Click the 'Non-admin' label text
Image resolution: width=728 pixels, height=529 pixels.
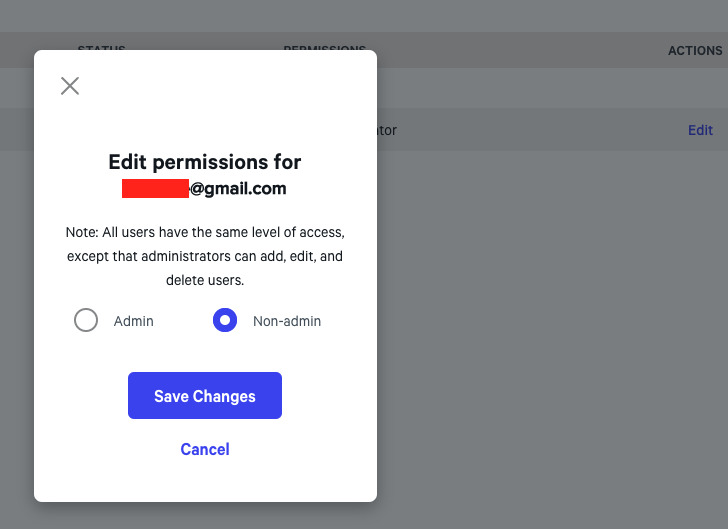tap(287, 321)
